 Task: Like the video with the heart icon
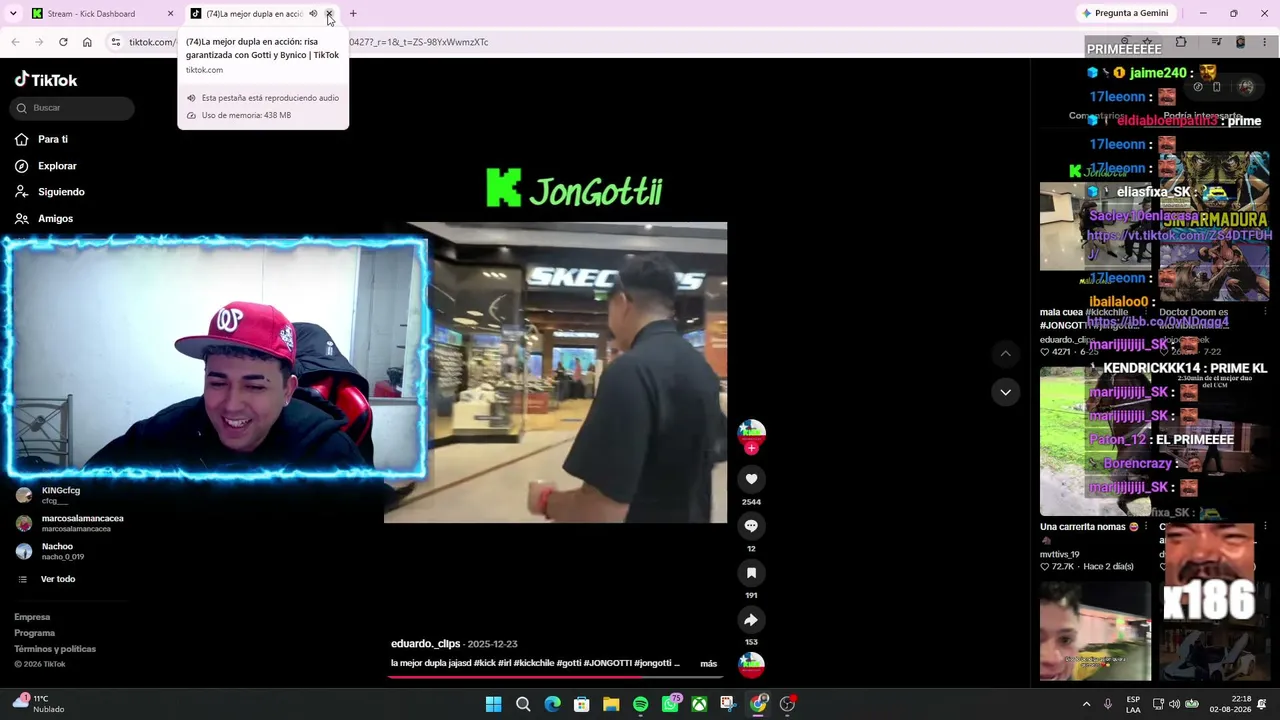(751, 479)
